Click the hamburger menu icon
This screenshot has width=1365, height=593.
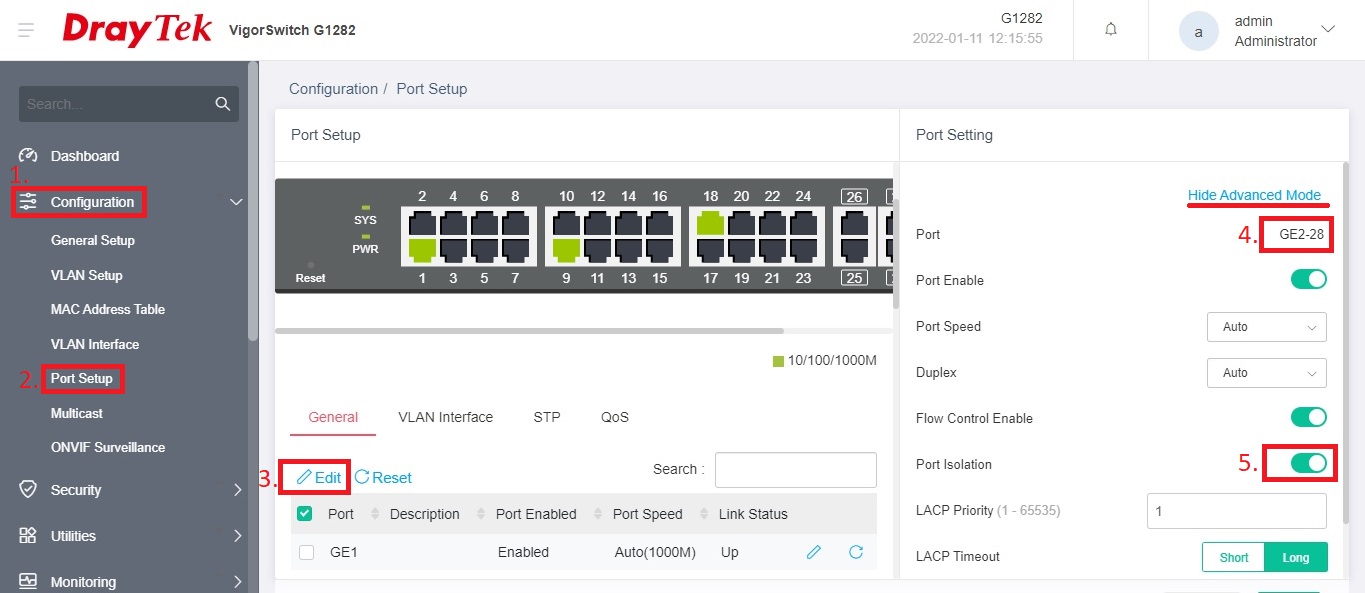26,30
